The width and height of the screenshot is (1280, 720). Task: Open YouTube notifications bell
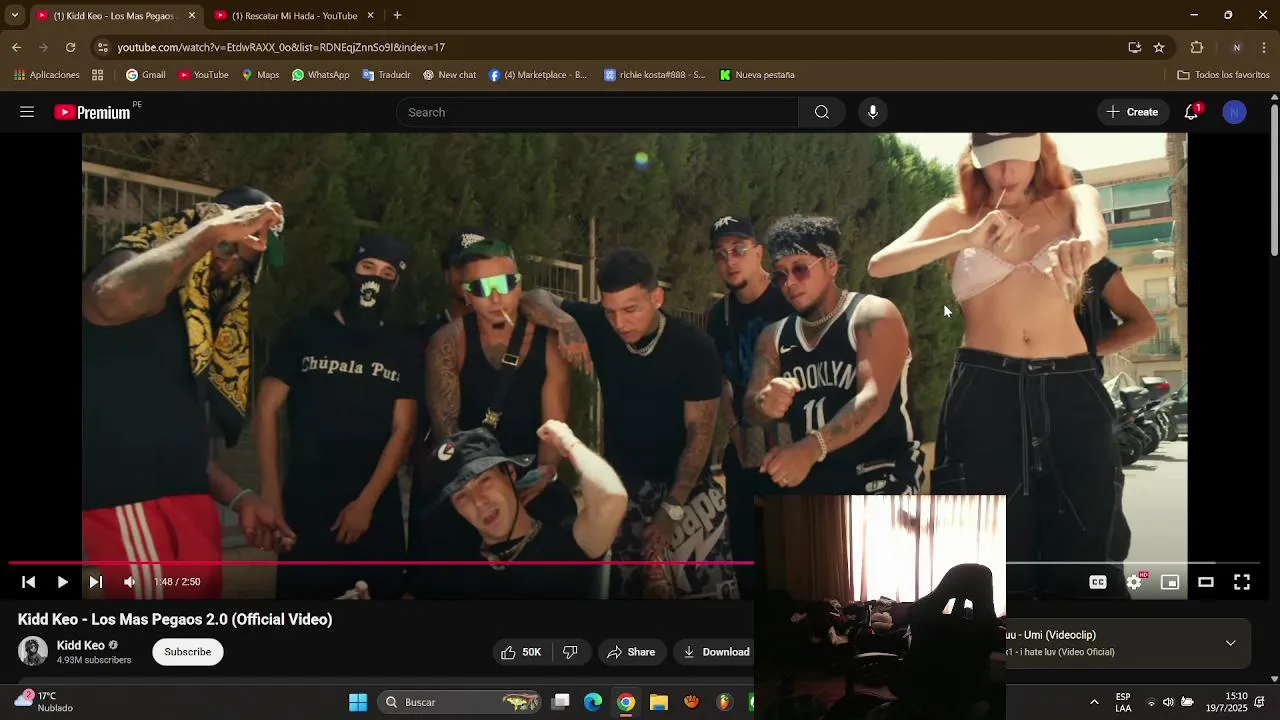pos(1191,112)
